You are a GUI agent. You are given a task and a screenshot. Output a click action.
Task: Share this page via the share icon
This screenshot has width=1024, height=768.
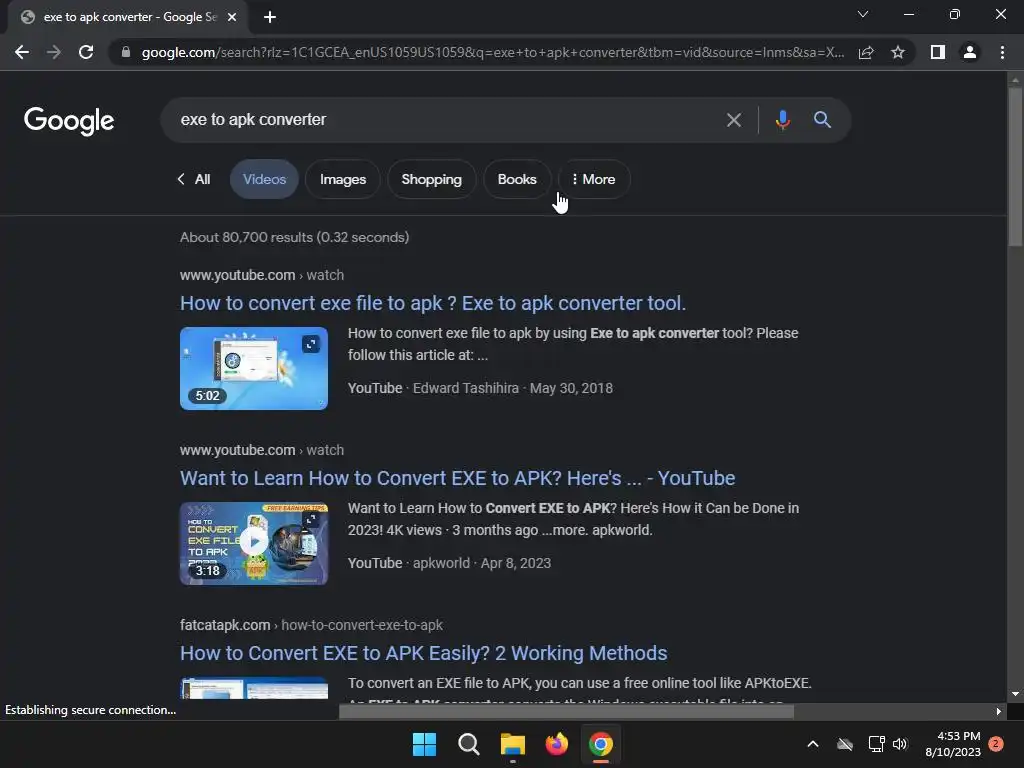pyautogui.click(x=866, y=52)
